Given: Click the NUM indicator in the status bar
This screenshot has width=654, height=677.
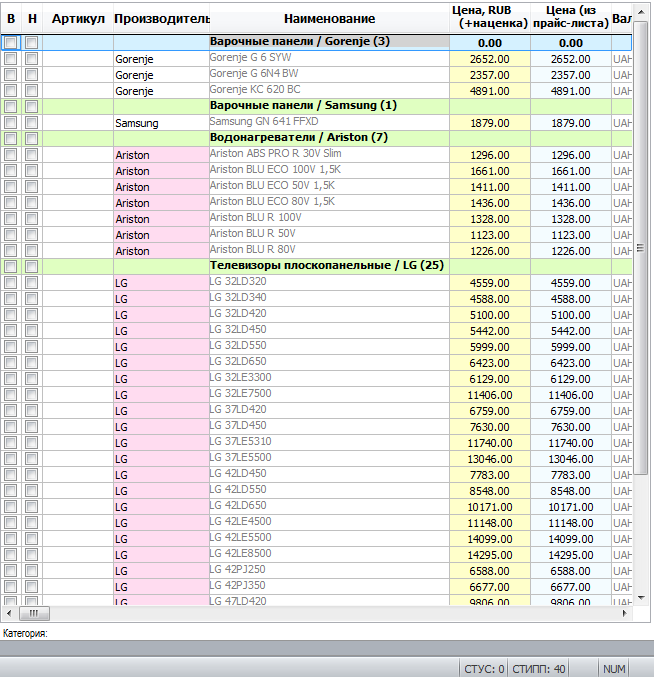Looking at the screenshot, I should point(613,668).
